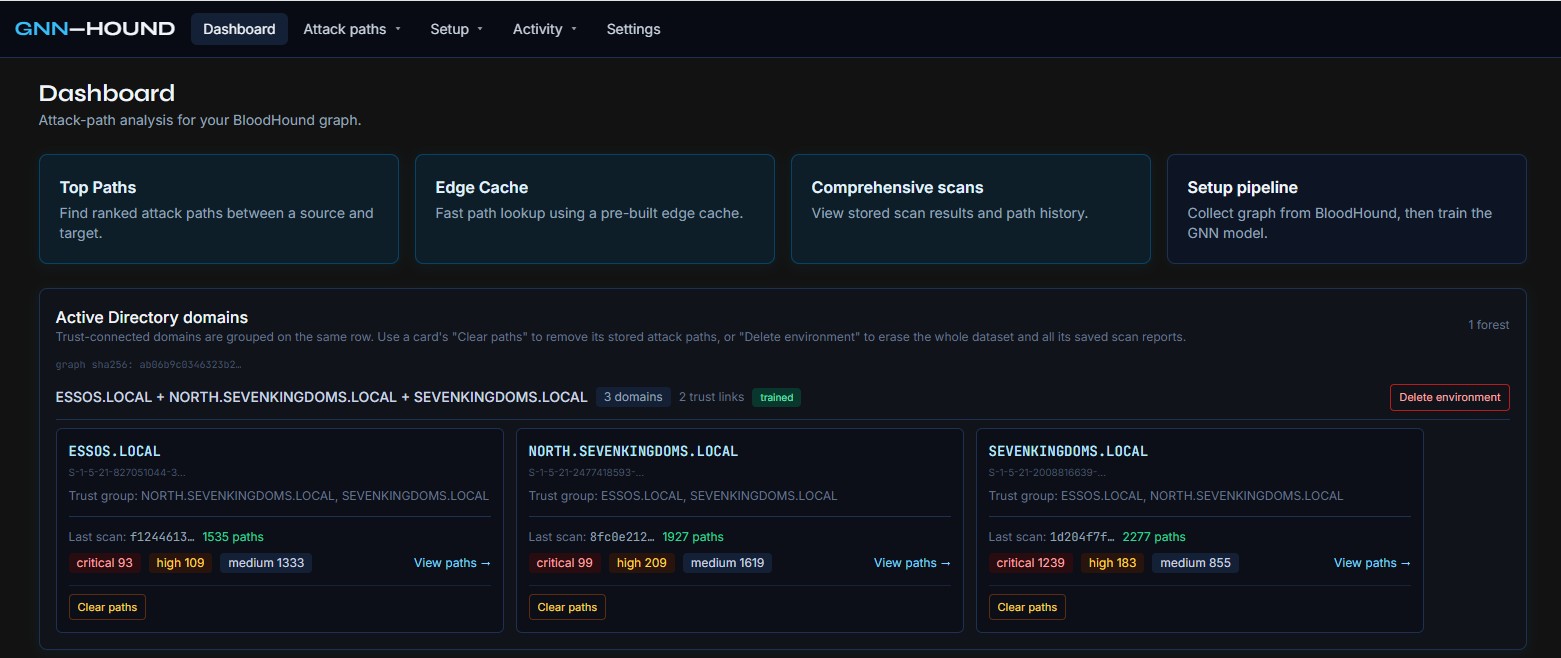Expand the Attack paths dropdown menu
The image size is (1561, 658).
point(352,29)
